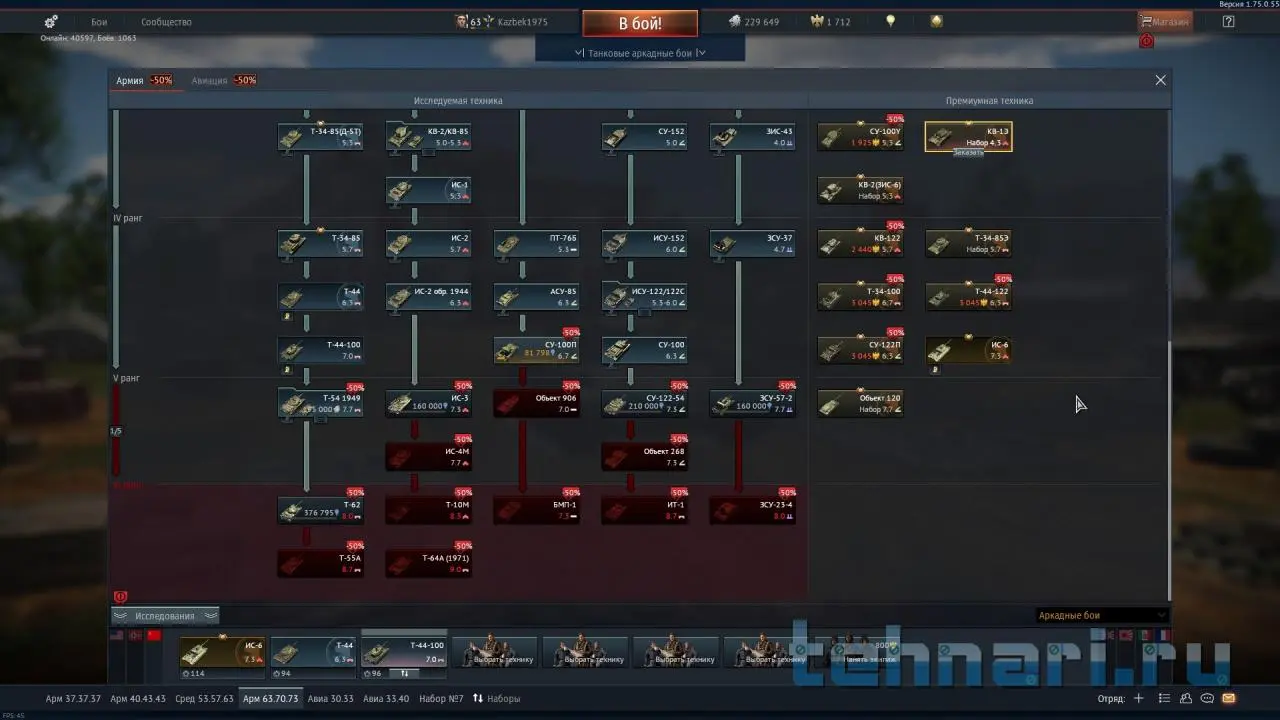Open the Наборы presets list

[496, 698]
